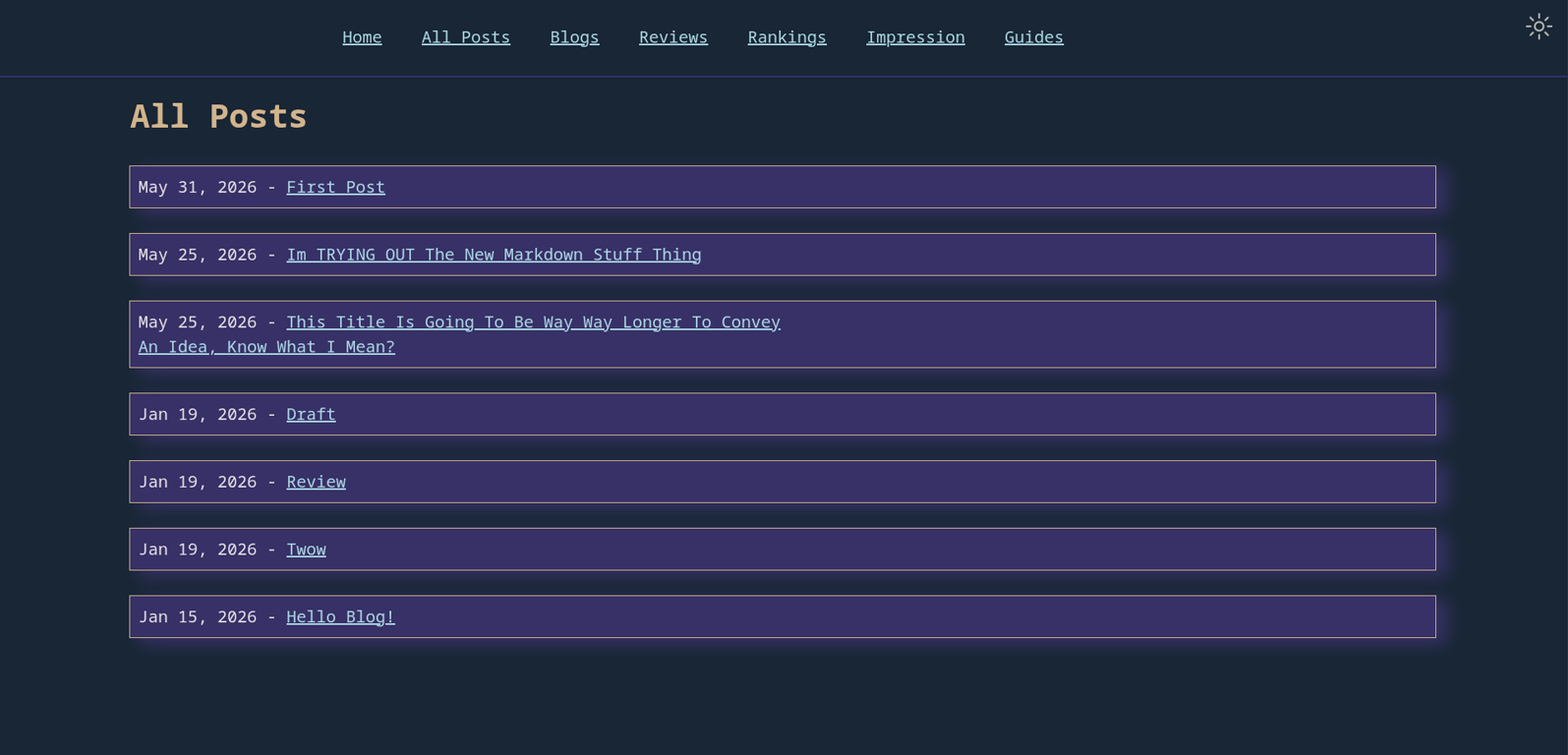Click the date beside the Markdown post
Viewport: 1568px width, 755px height.
click(198, 255)
